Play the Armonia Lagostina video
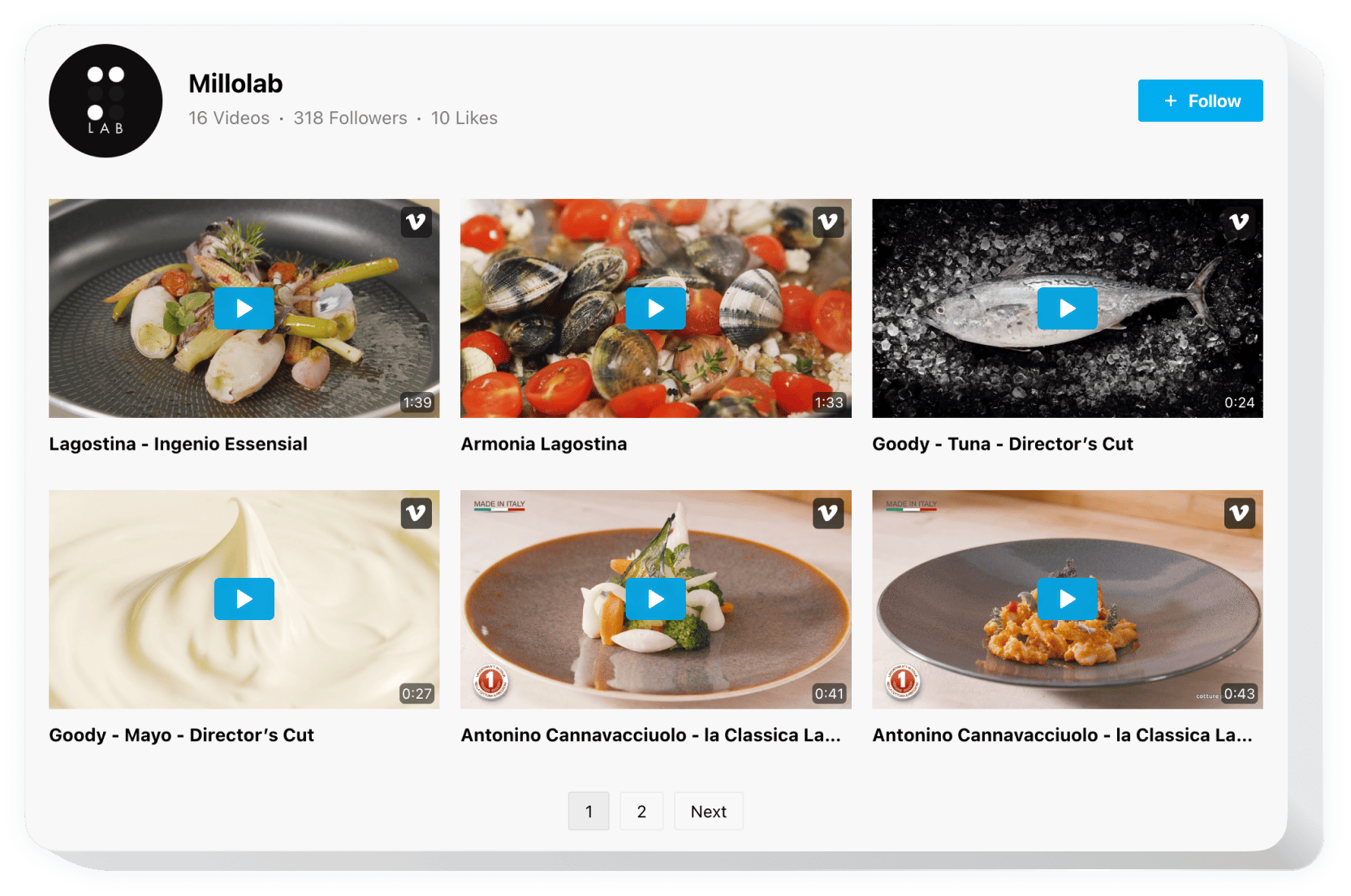The width and height of the screenshot is (1351, 896). 655,308
